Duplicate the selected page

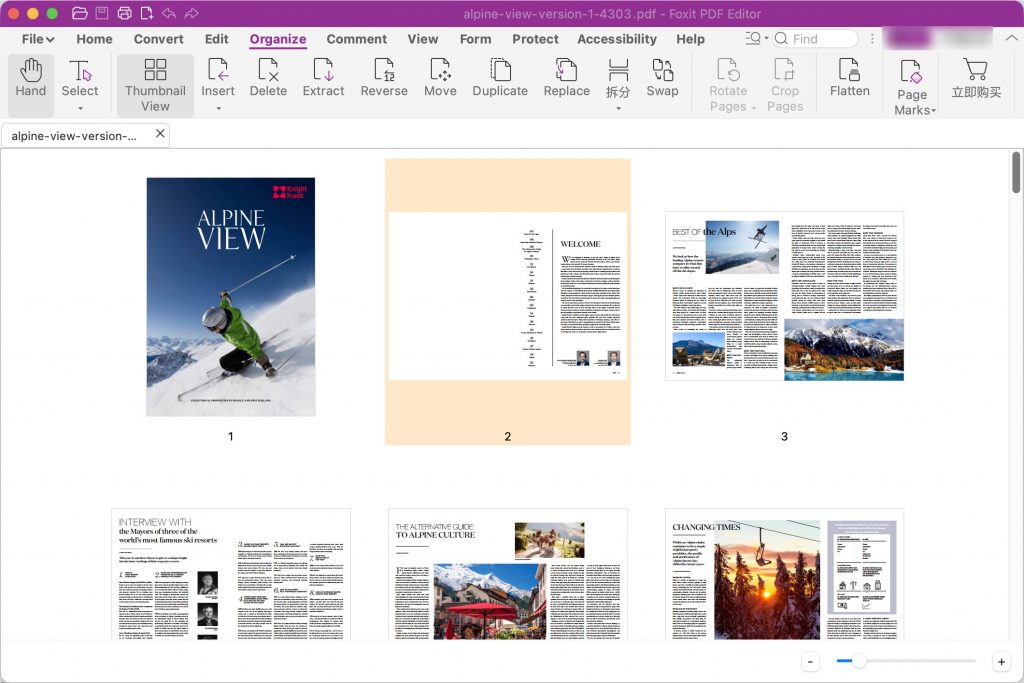[x=500, y=78]
